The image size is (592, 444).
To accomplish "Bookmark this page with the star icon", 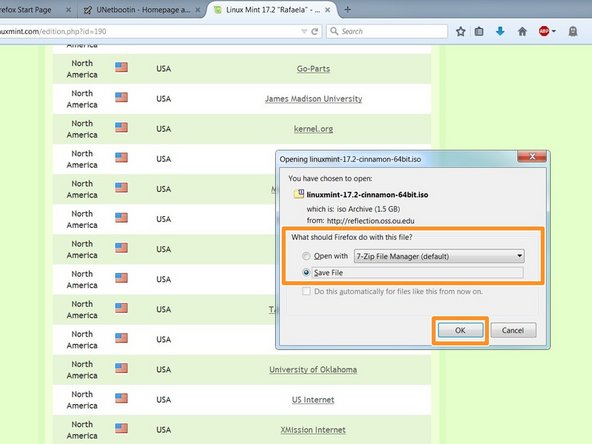I will pyautogui.click(x=460, y=31).
